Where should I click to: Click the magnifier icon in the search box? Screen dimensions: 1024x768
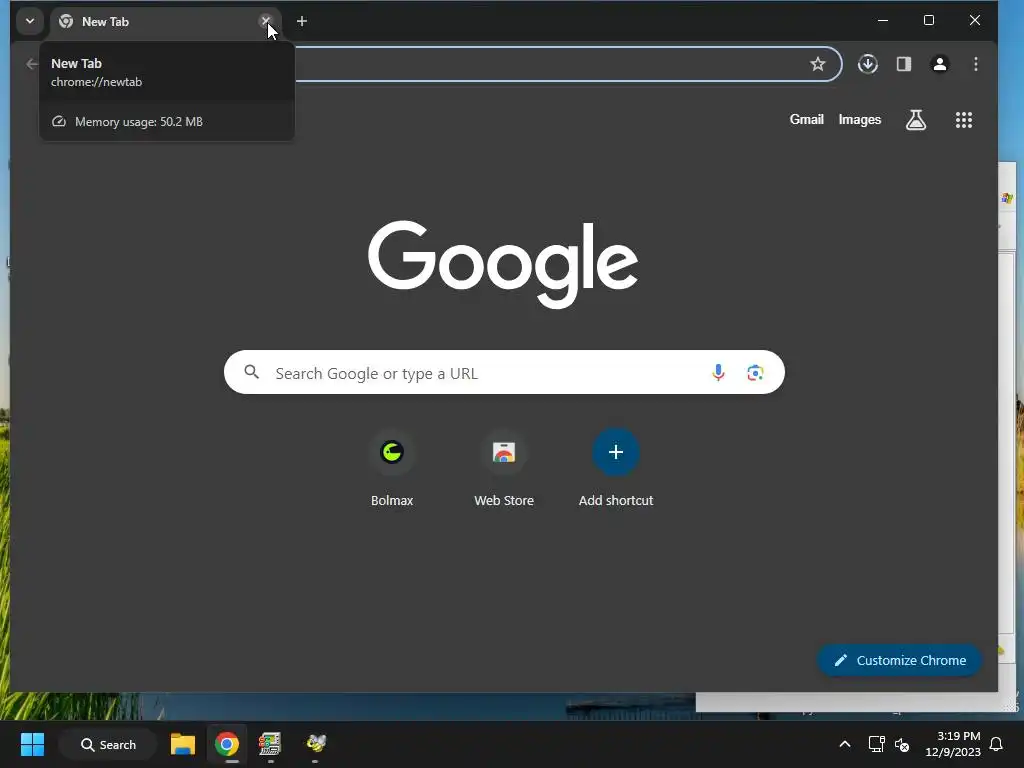point(251,372)
